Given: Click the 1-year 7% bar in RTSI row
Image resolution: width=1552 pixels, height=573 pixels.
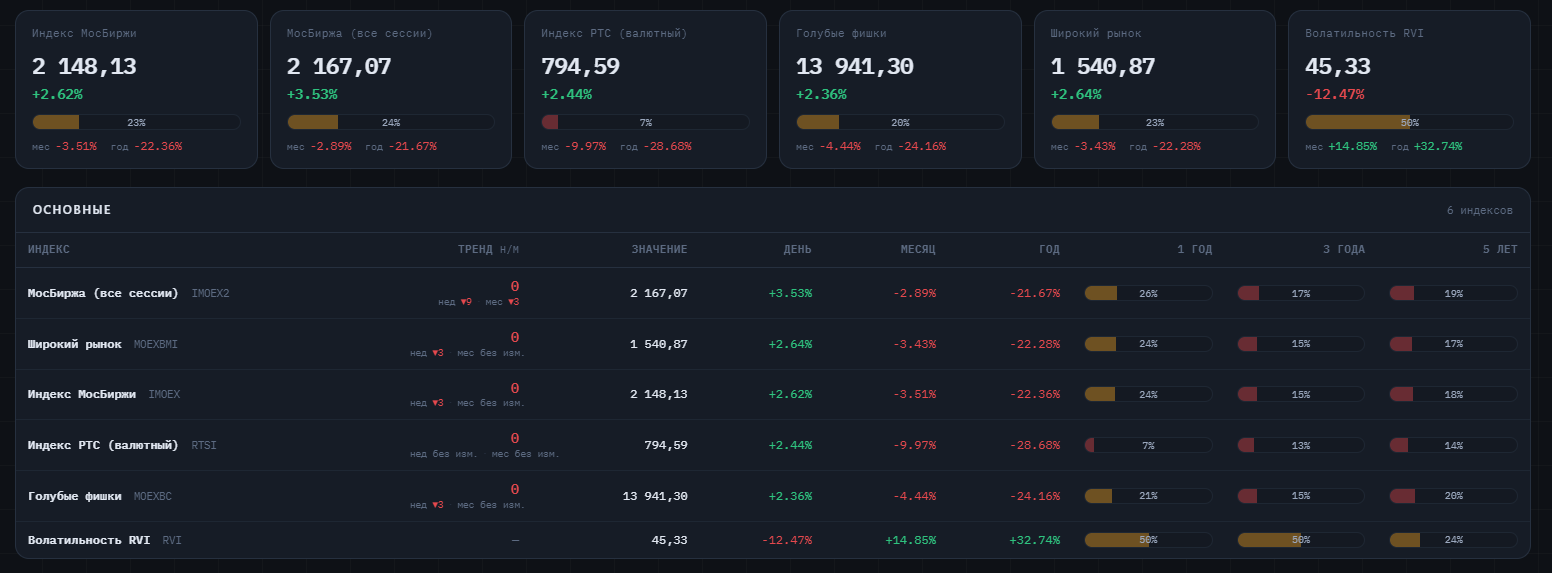Looking at the screenshot, I should click(x=1148, y=445).
